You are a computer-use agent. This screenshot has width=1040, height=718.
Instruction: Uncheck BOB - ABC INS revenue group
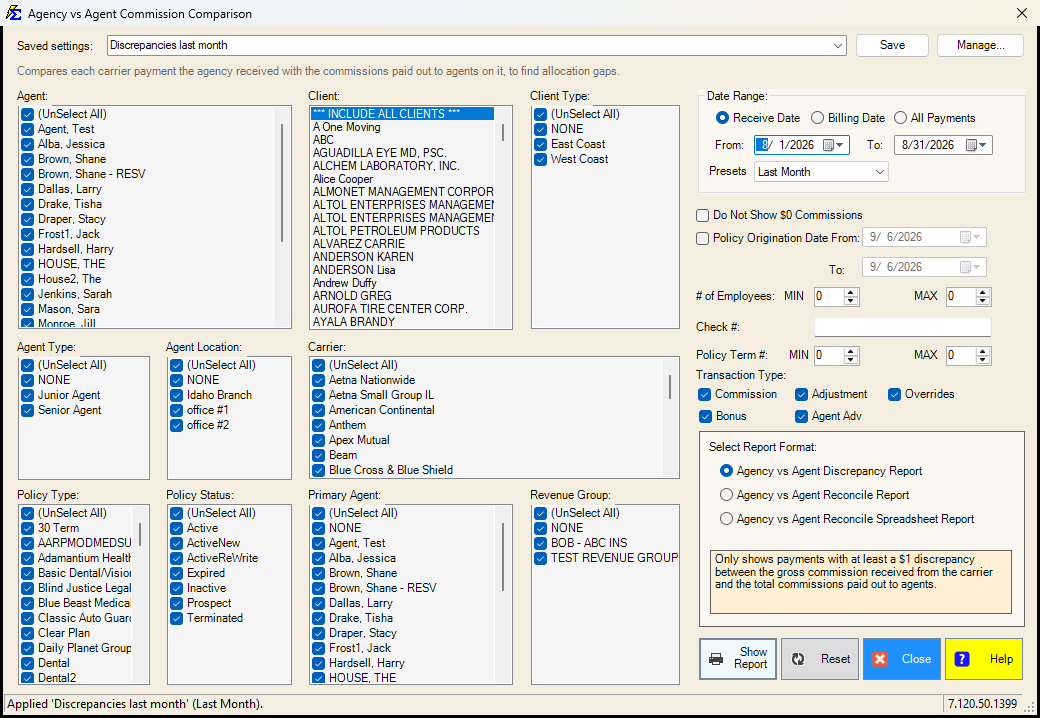(541, 543)
